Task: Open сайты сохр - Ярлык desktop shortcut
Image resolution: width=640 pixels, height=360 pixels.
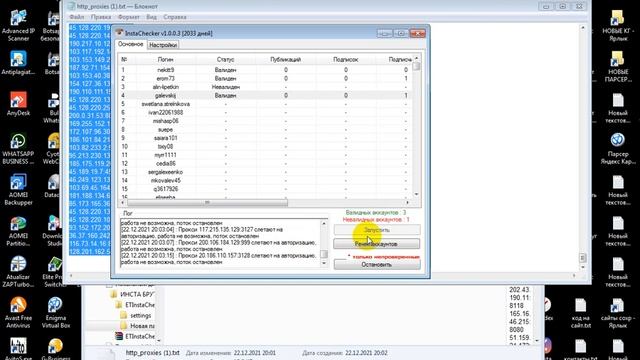Action: (618, 313)
